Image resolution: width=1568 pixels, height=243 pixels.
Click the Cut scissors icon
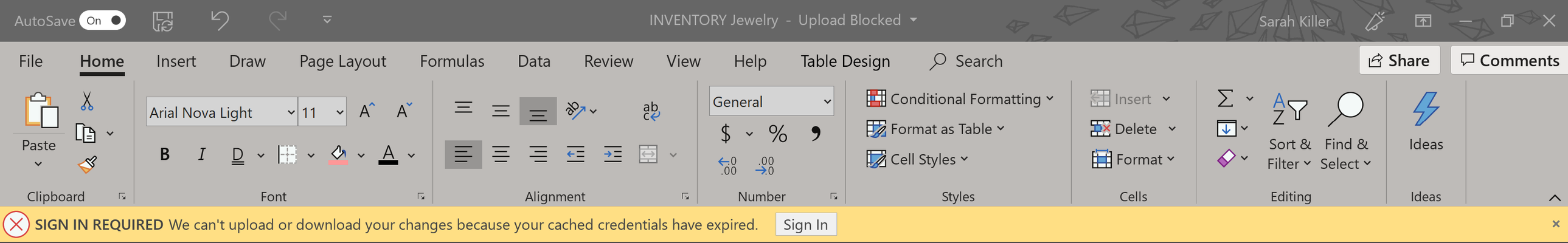click(x=87, y=101)
